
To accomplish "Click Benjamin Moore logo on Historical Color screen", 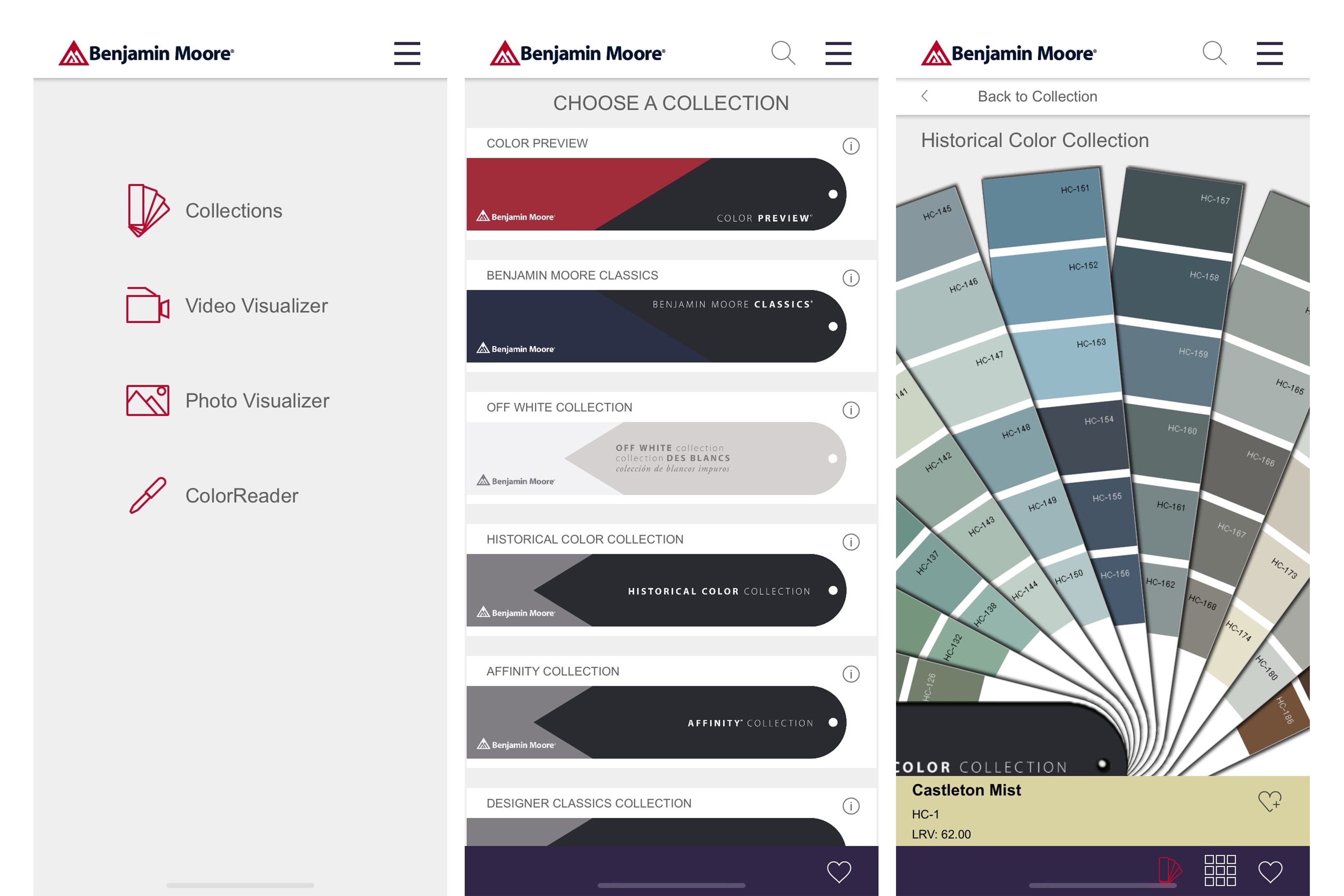I will tap(1009, 53).
